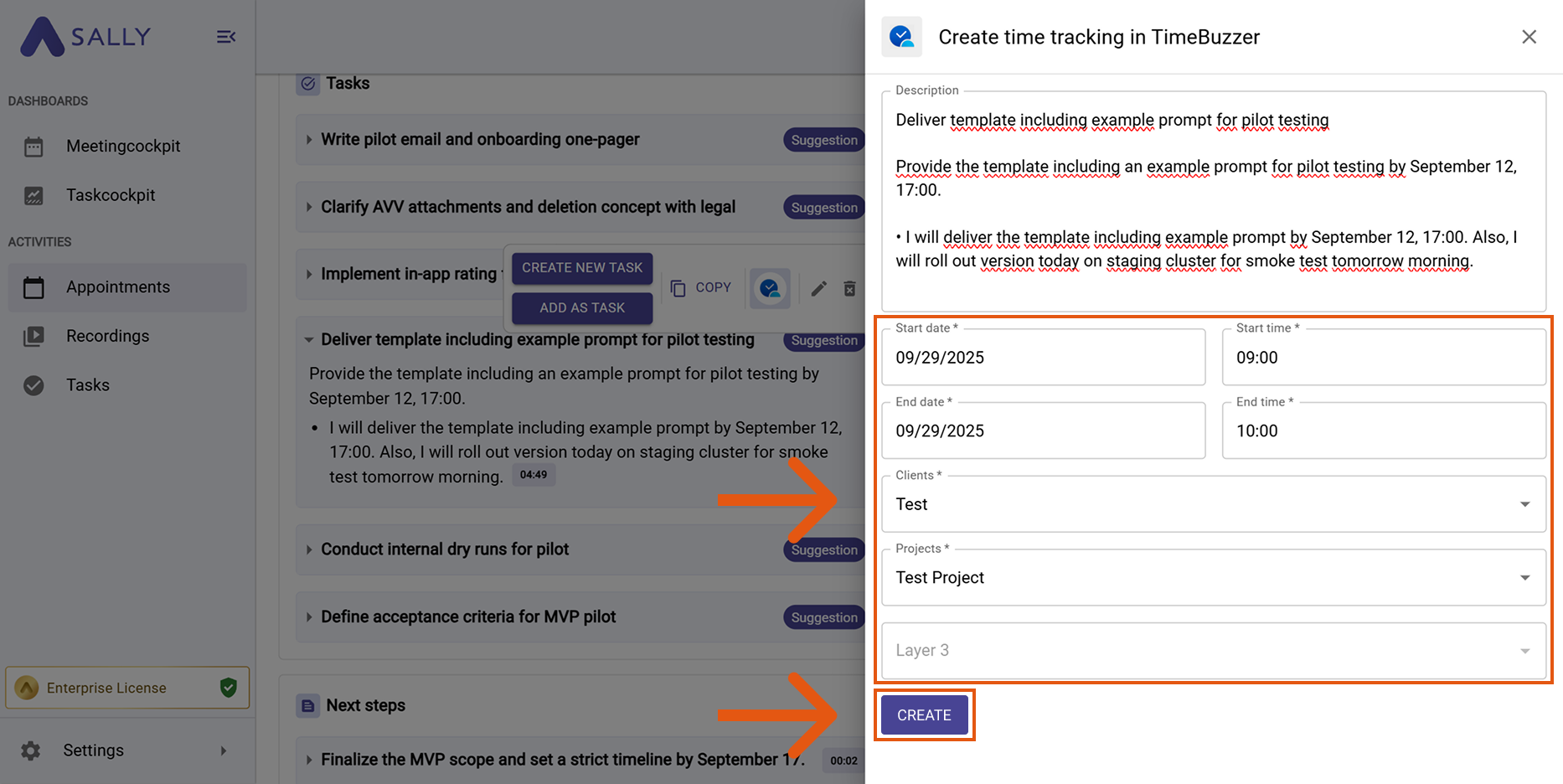Click the ACTIVITIES section label

tap(39, 242)
